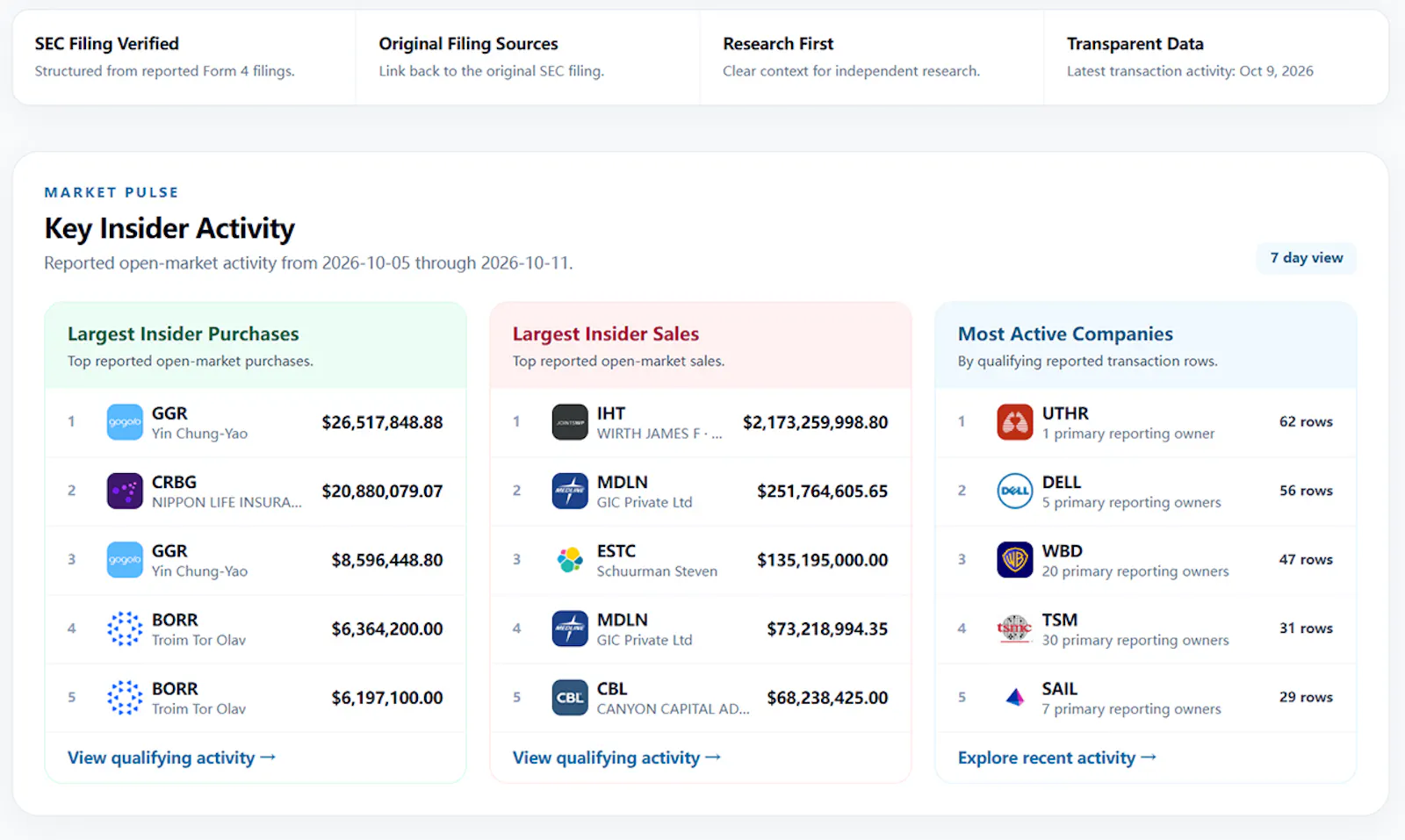Click the WBD Warner Bros shield logo
The image size is (1405, 840).
pyautogui.click(x=1015, y=560)
